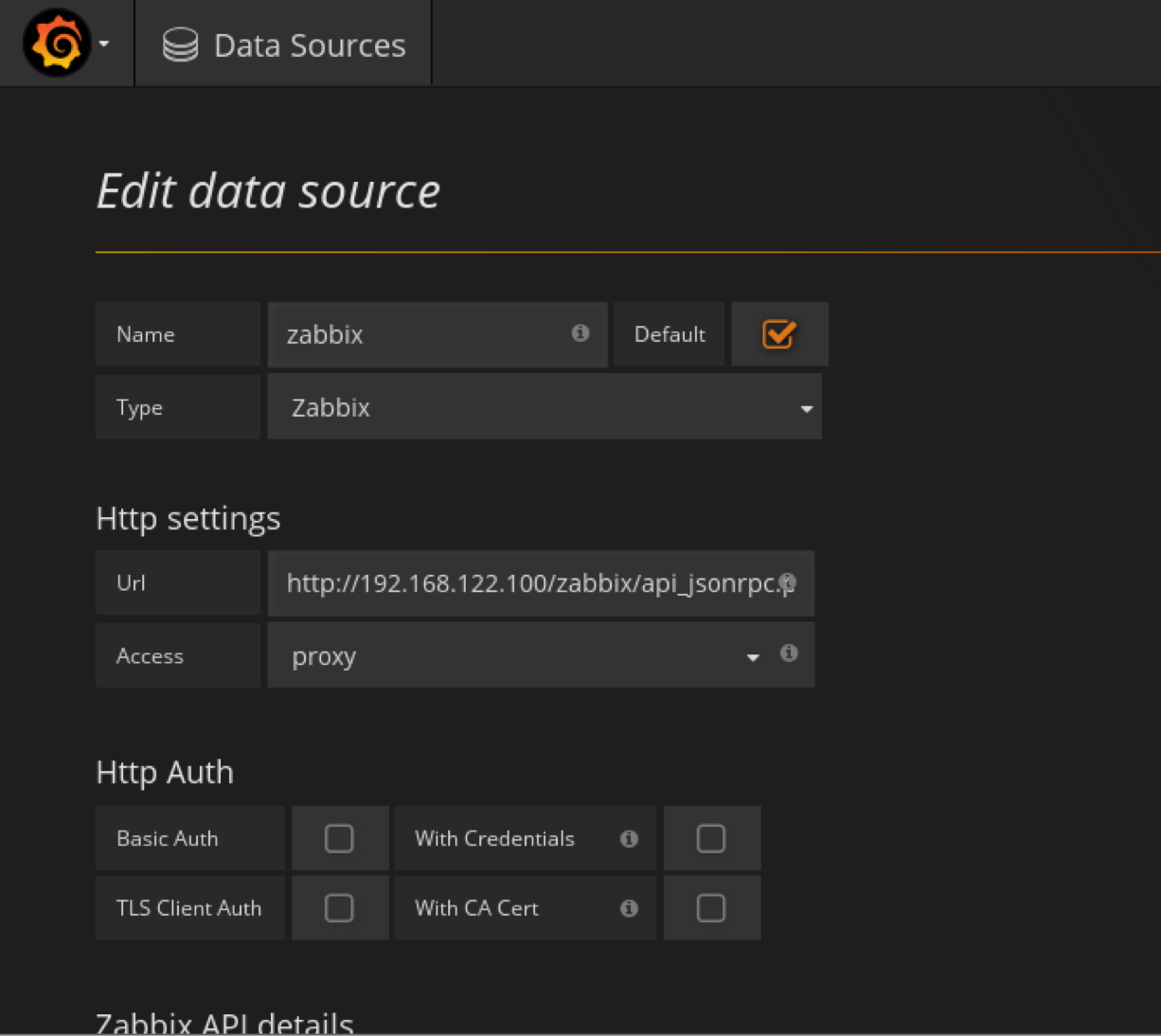Screen dimensions: 1161x1036
Task: Enable the With CA Cert checkbox
Action: pyautogui.click(x=711, y=908)
